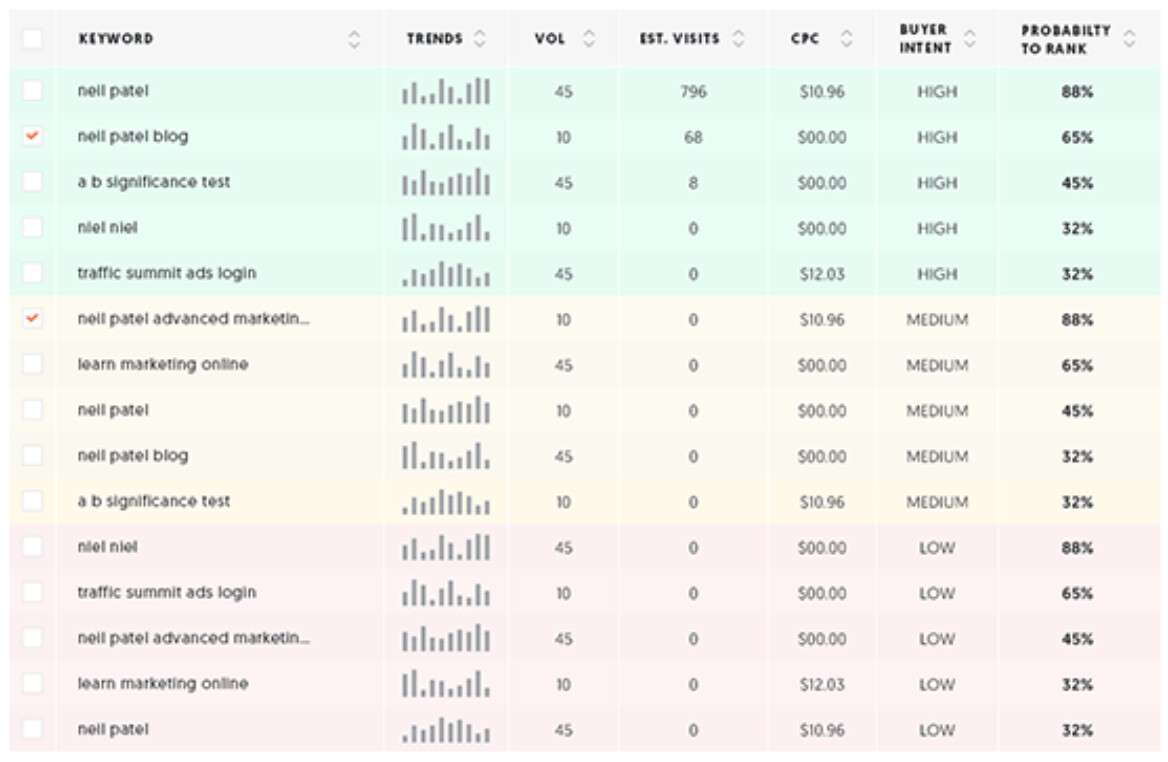Select the MEDIUM intent 'neil patel' row checkbox
Screen dimensions: 1168x762
33,410
